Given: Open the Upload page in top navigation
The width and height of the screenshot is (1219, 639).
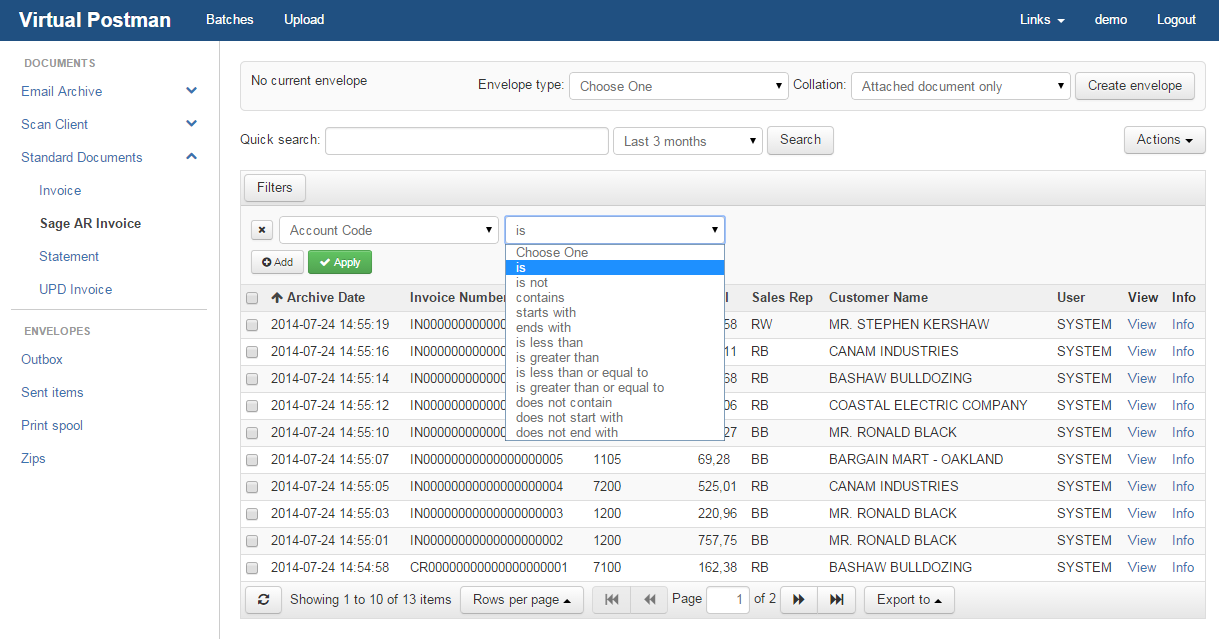Looking at the screenshot, I should pos(304,20).
